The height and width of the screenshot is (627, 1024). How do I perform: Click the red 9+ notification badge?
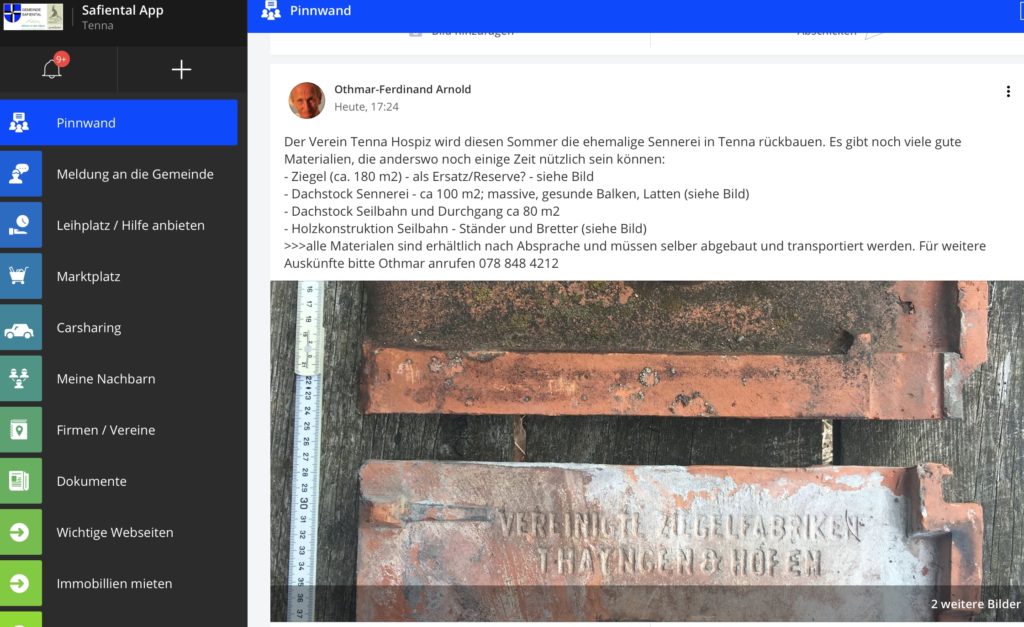click(x=61, y=59)
